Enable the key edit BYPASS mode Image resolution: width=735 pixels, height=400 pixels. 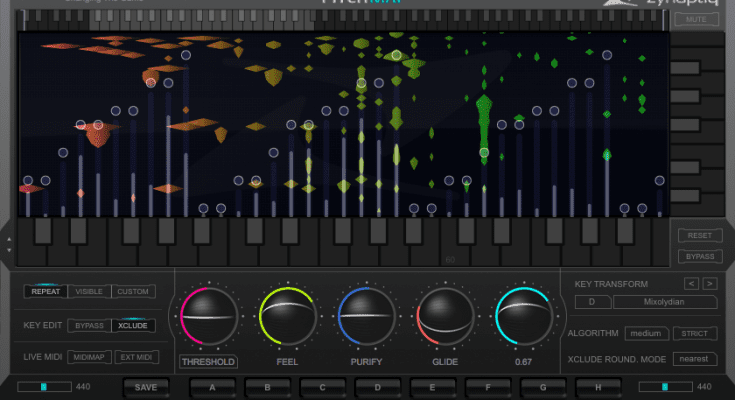point(89,326)
